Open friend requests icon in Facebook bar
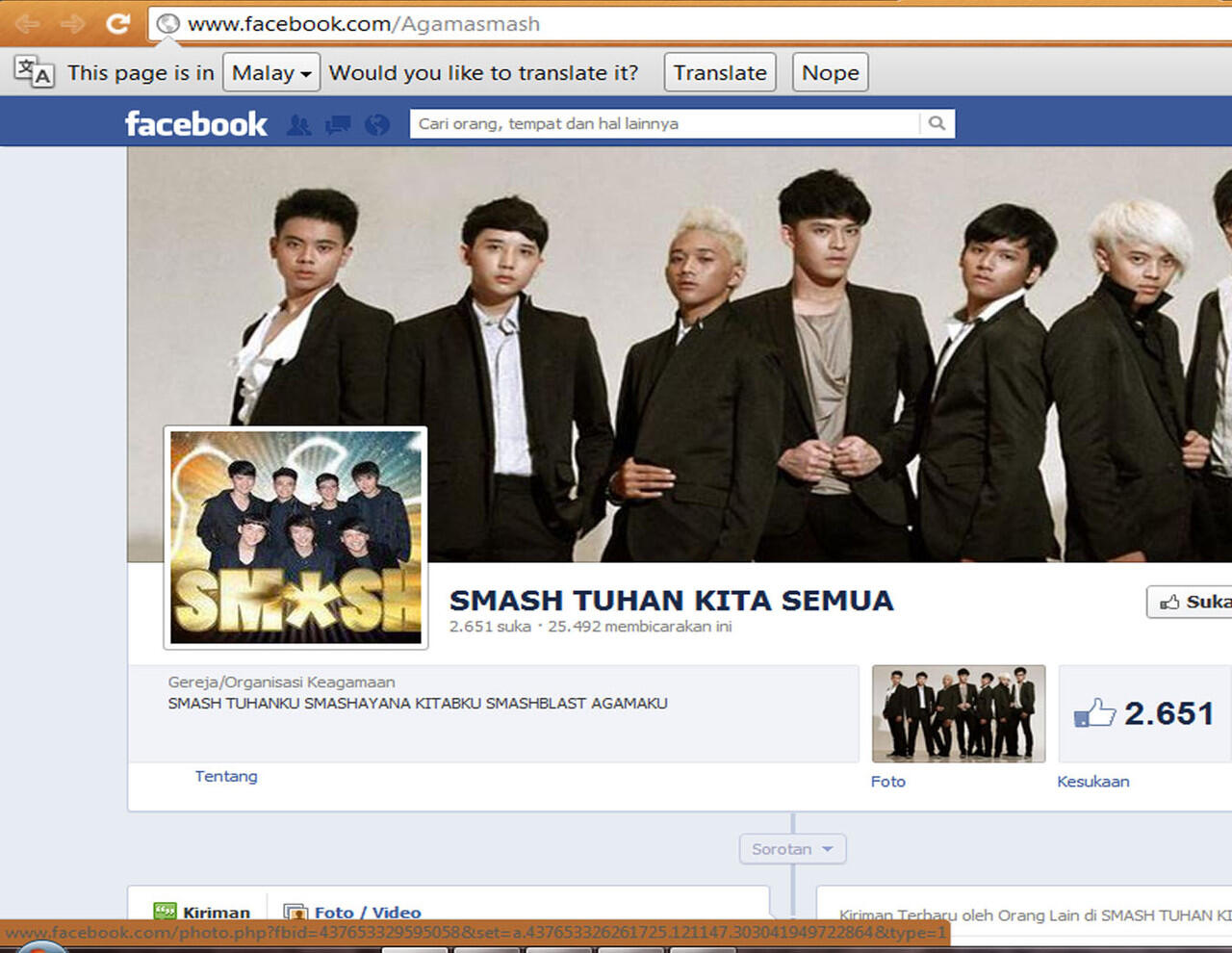This screenshot has width=1232, height=953. point(299,124)
